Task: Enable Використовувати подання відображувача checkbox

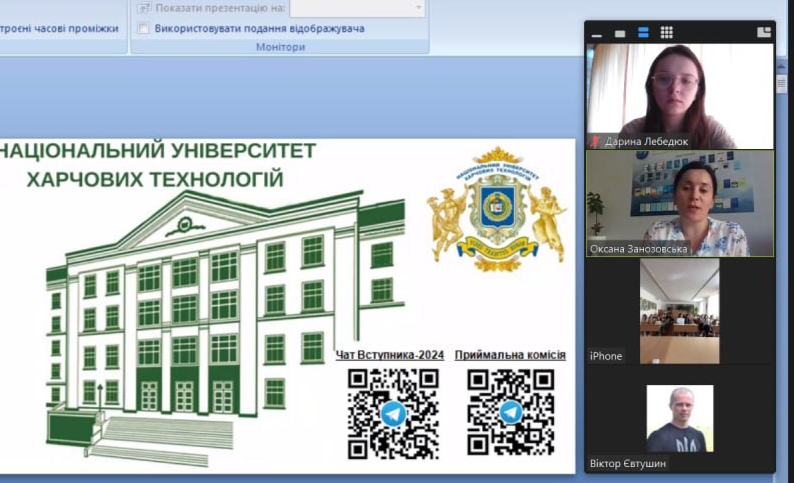Action: pos(143,28)
